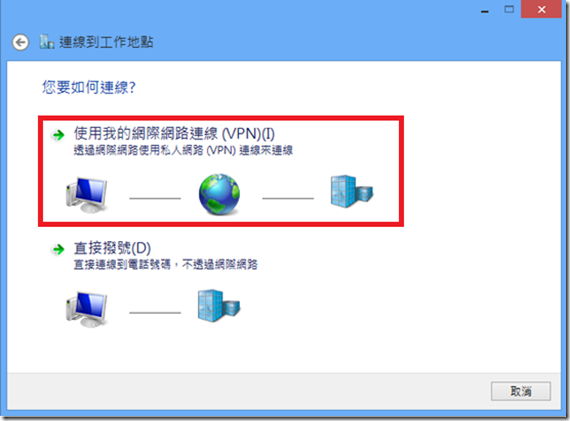Click the green arrow beside VPN option

(59, 135)
